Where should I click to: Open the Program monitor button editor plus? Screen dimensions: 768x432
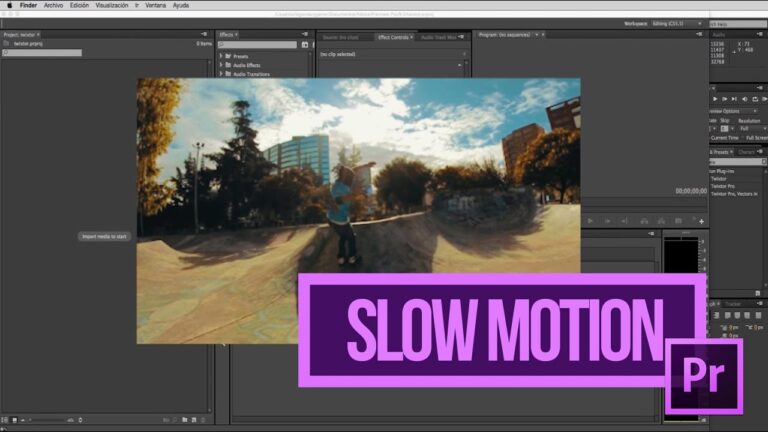pyautogui.click(x=701, y=221)
